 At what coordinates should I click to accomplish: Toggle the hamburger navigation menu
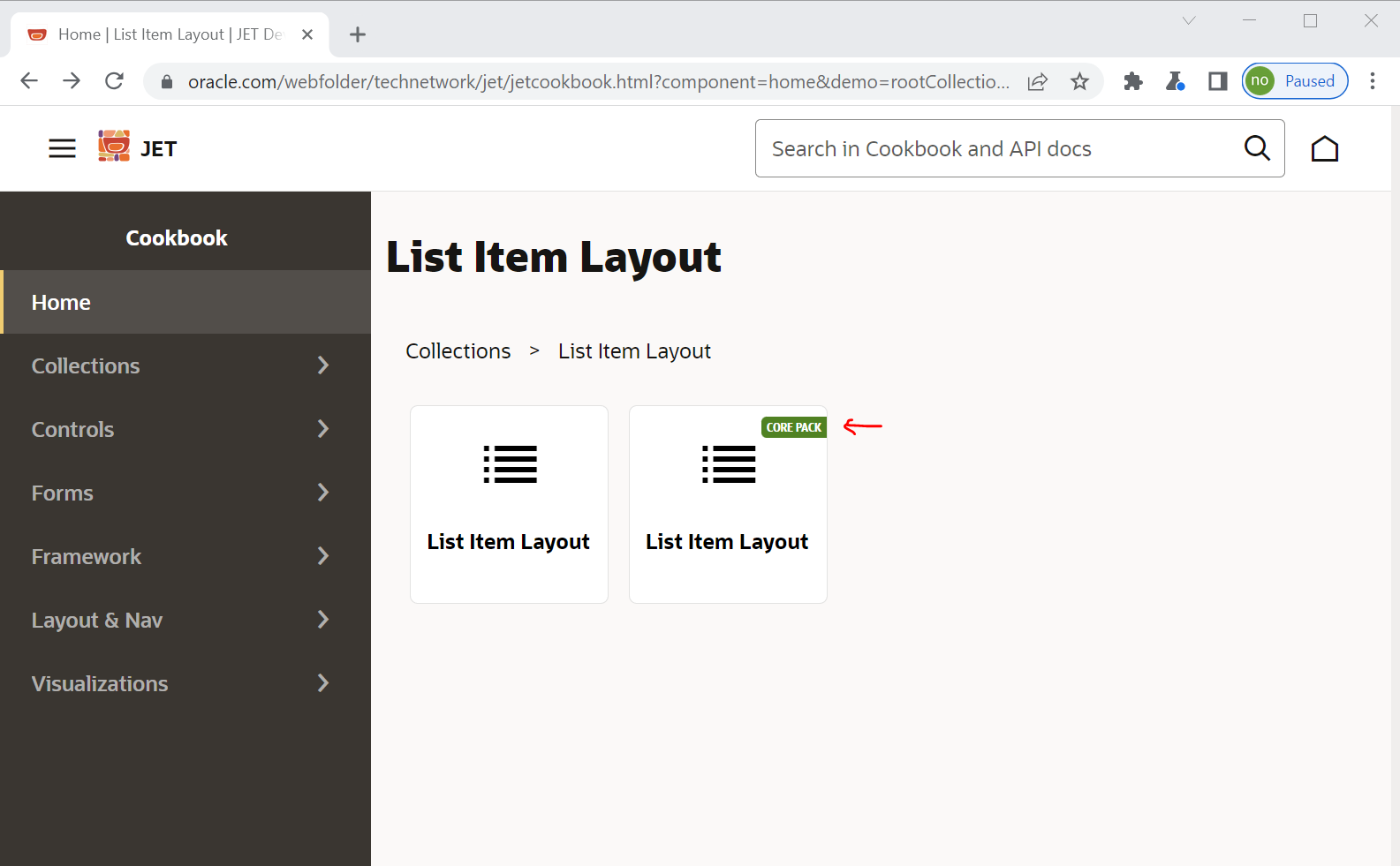62,148
